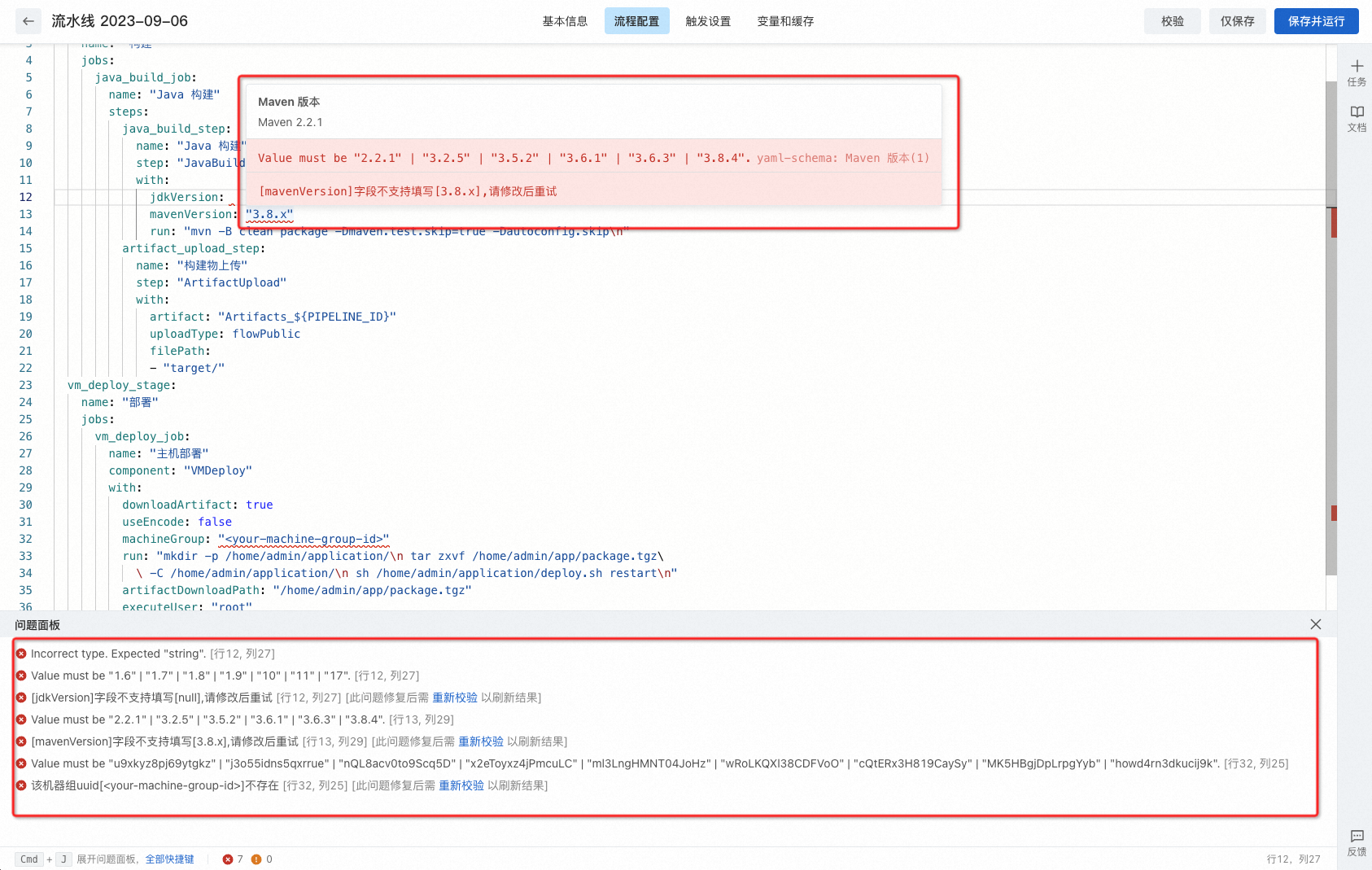
Task: Switch to the 基本信息 tab
Action: [x=565, y=21]
